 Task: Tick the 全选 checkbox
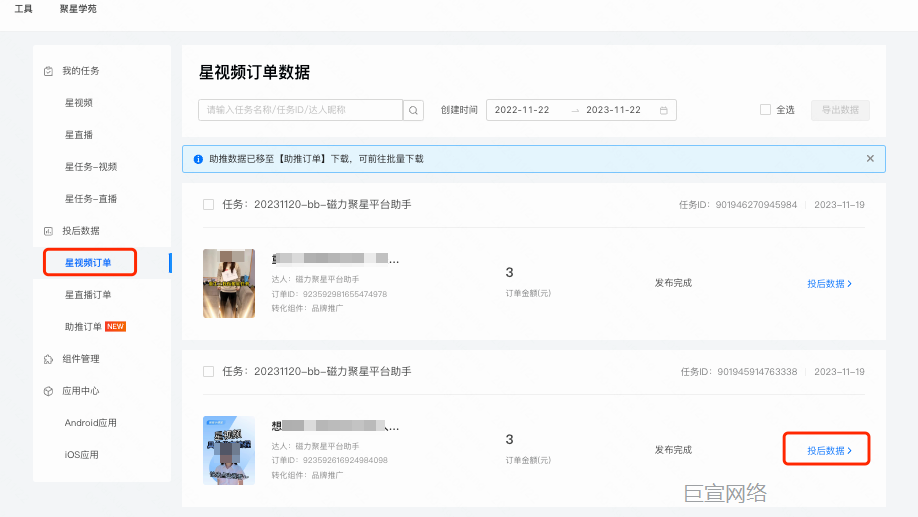click(x=765, y=109)
